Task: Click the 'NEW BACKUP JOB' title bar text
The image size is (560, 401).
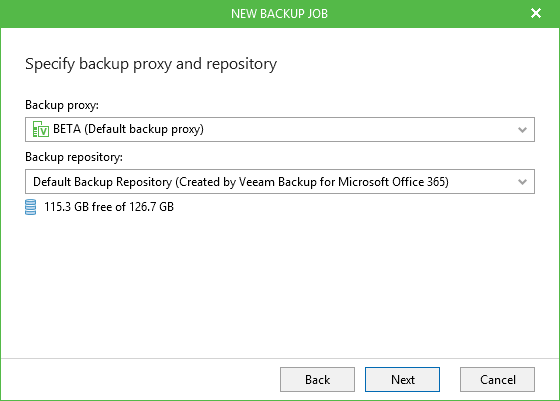Action: (279, 14)
